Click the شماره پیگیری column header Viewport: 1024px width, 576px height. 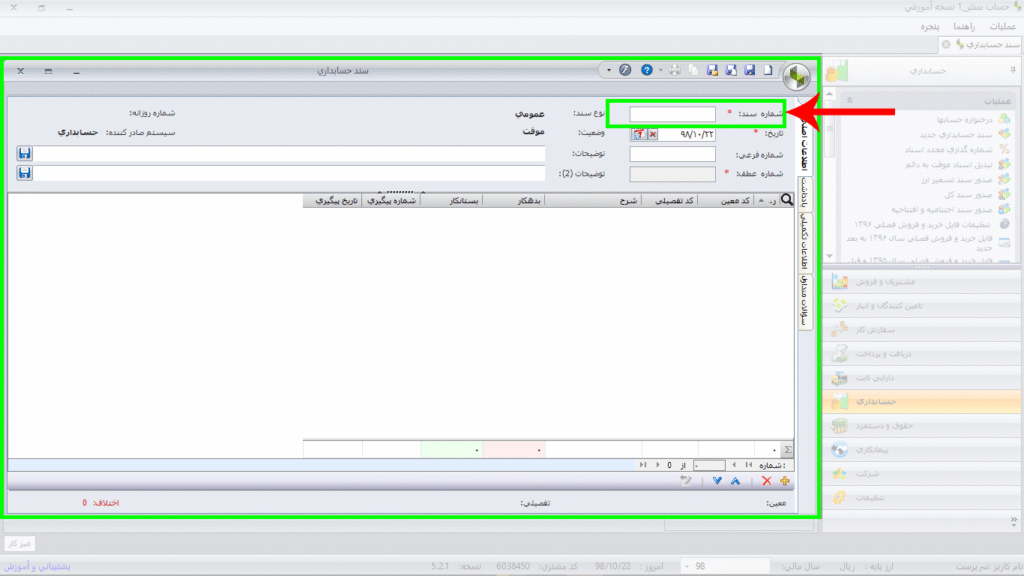point(391,200)
